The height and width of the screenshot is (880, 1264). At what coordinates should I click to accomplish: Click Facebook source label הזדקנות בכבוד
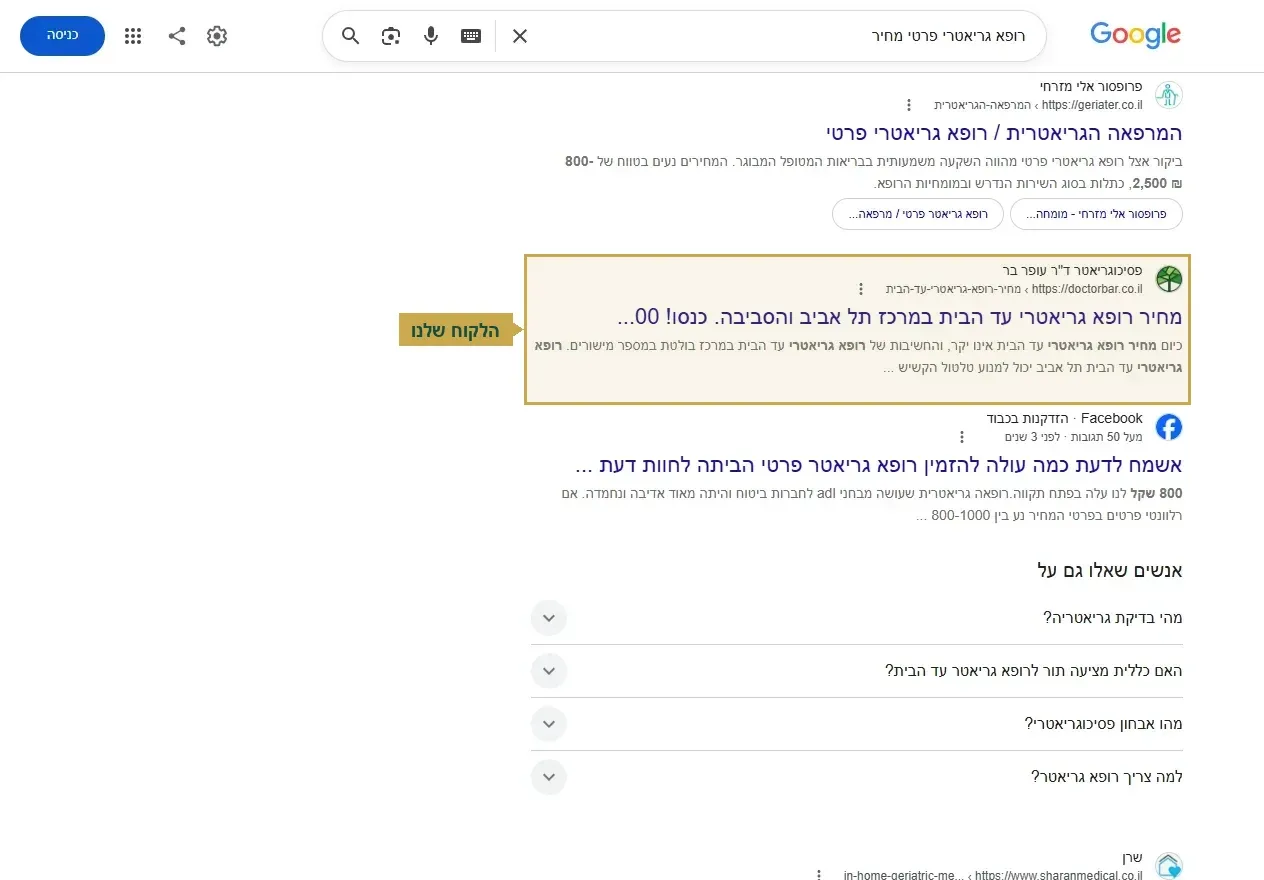pos(1028,418)
